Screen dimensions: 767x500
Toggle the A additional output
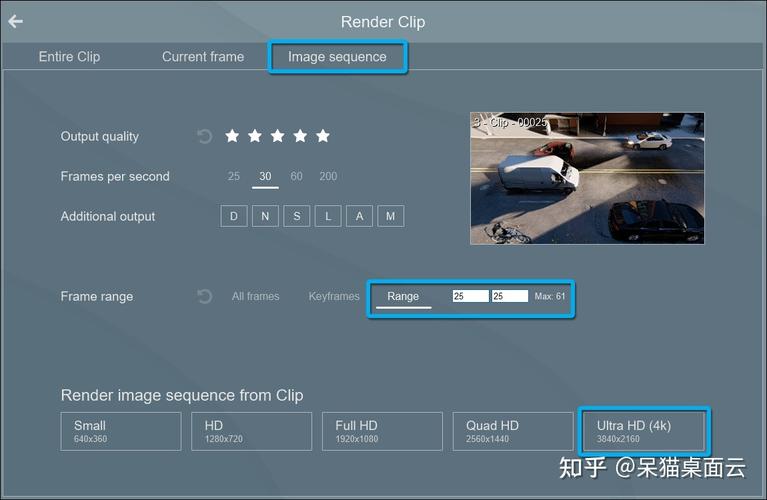(359, 216)
